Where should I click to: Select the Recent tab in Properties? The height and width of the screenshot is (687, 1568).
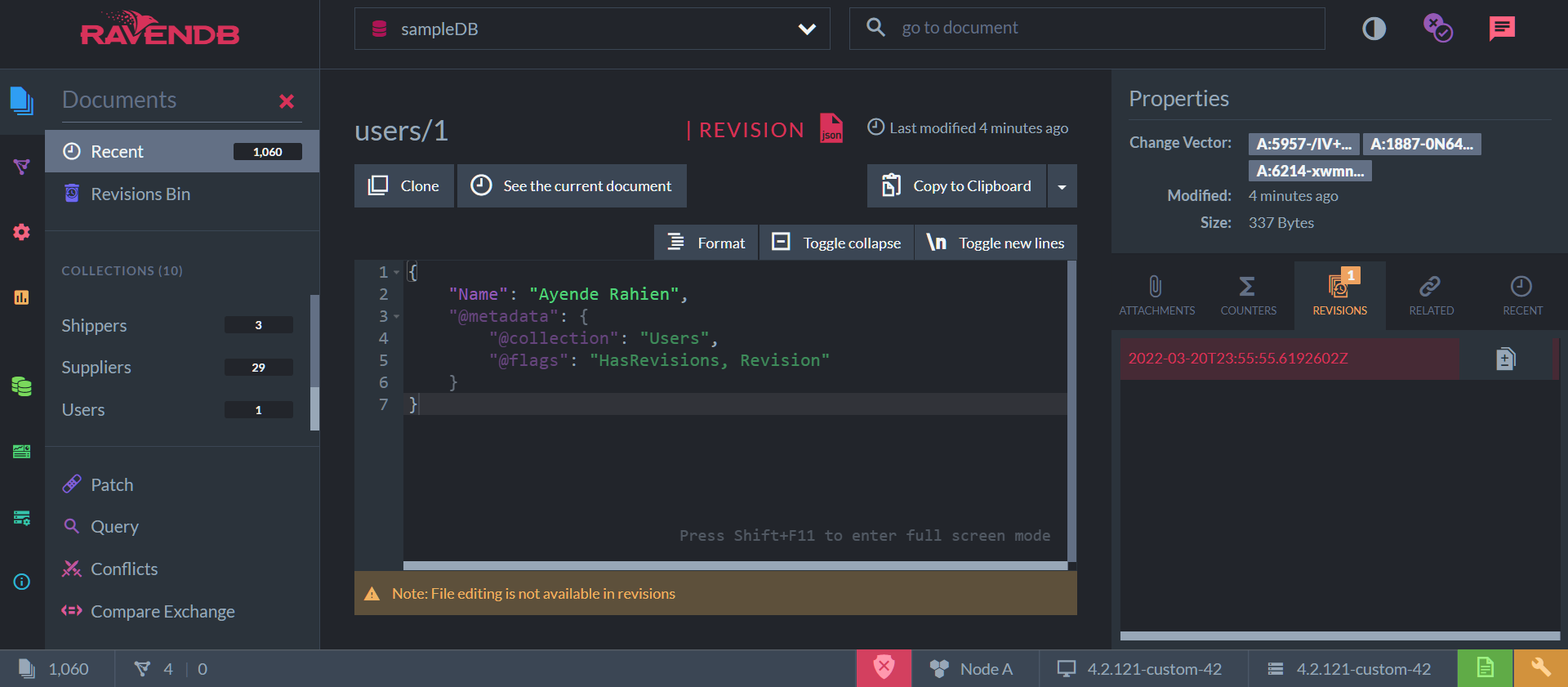1522,296
